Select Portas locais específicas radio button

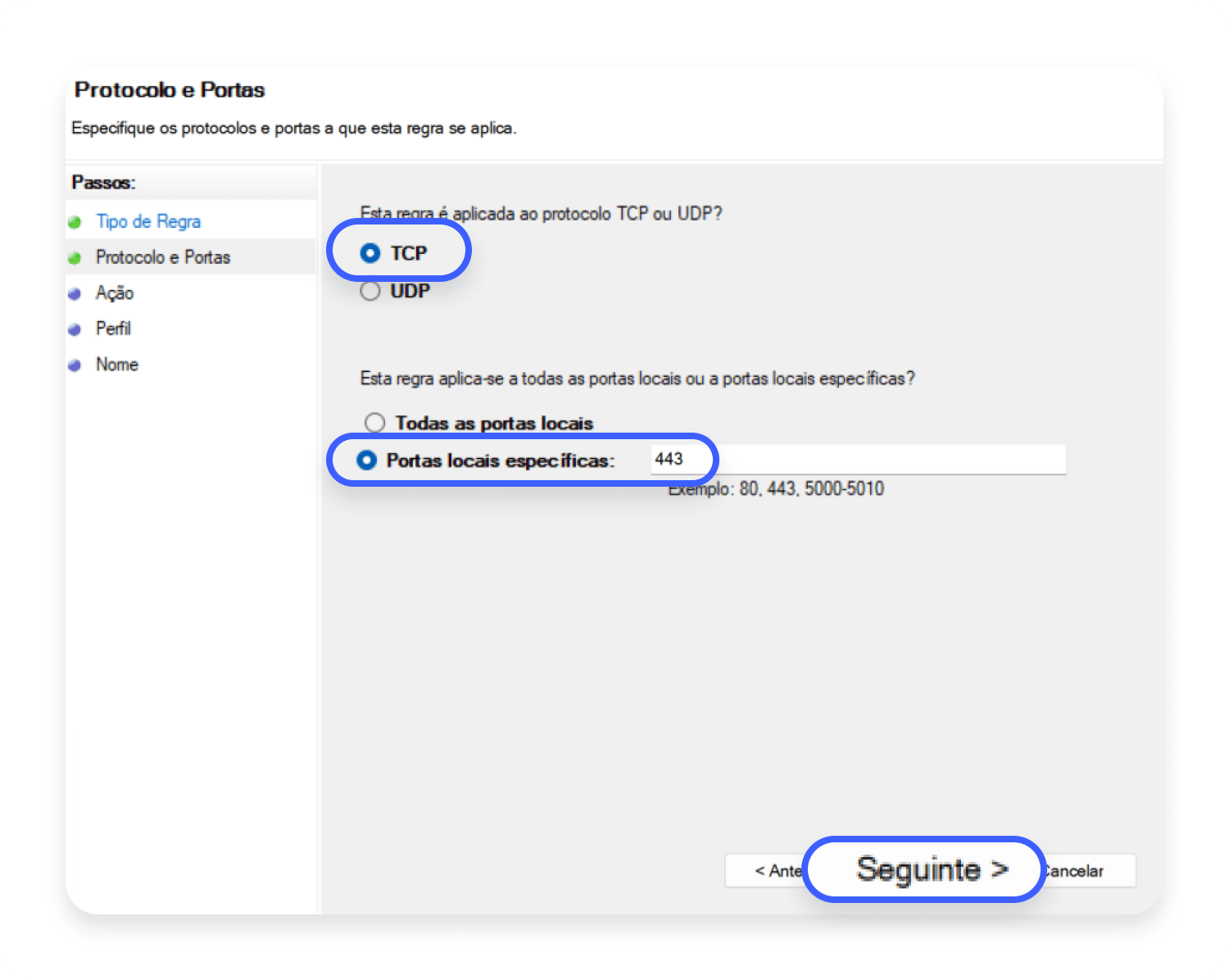(367, 461)
